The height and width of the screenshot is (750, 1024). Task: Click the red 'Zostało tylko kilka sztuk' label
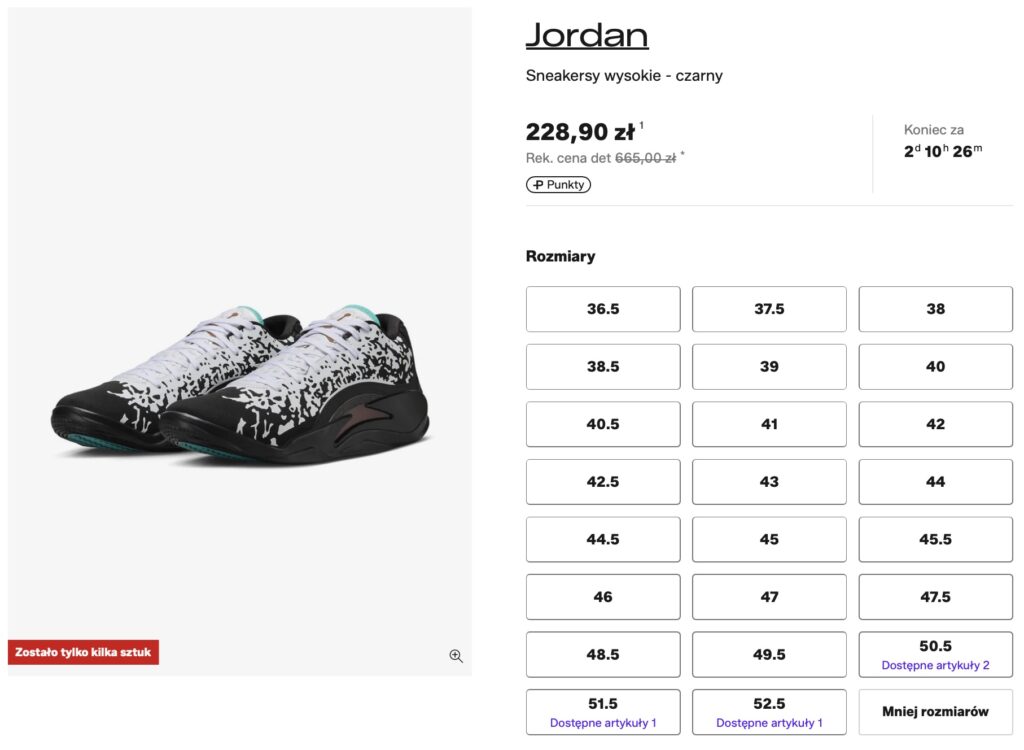point(83,653)
